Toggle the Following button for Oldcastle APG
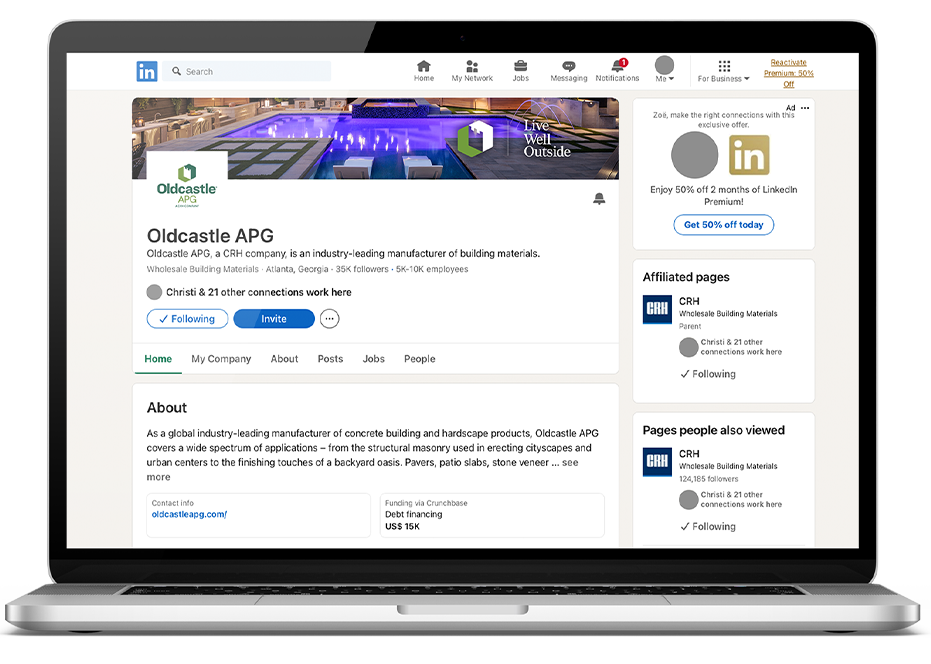931x664 pixels. (188, 319)
